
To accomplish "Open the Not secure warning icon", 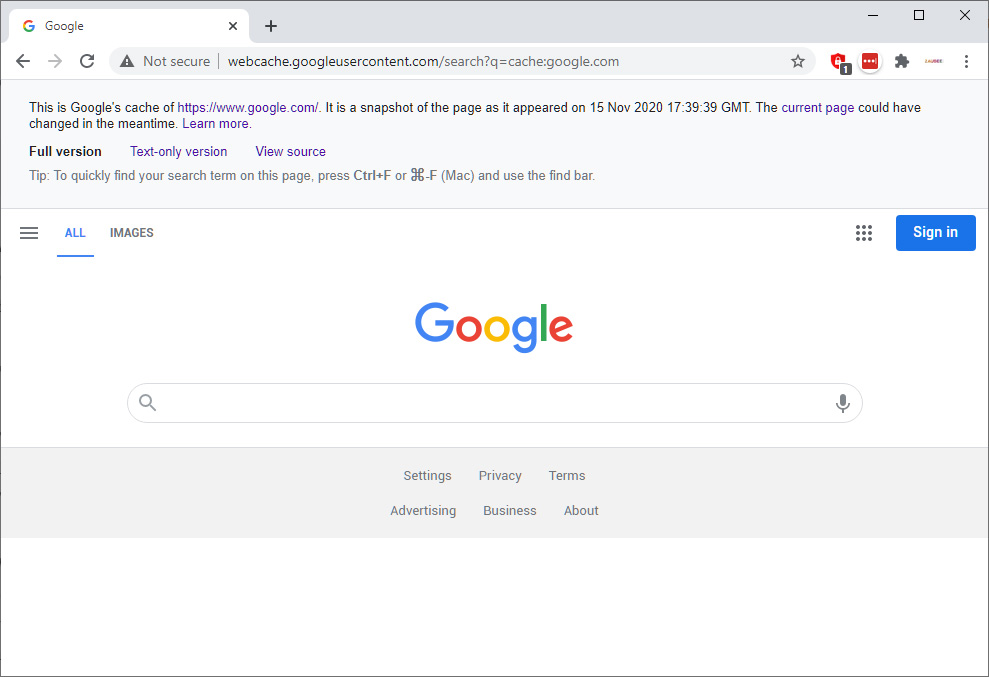I will pos(127,61).
